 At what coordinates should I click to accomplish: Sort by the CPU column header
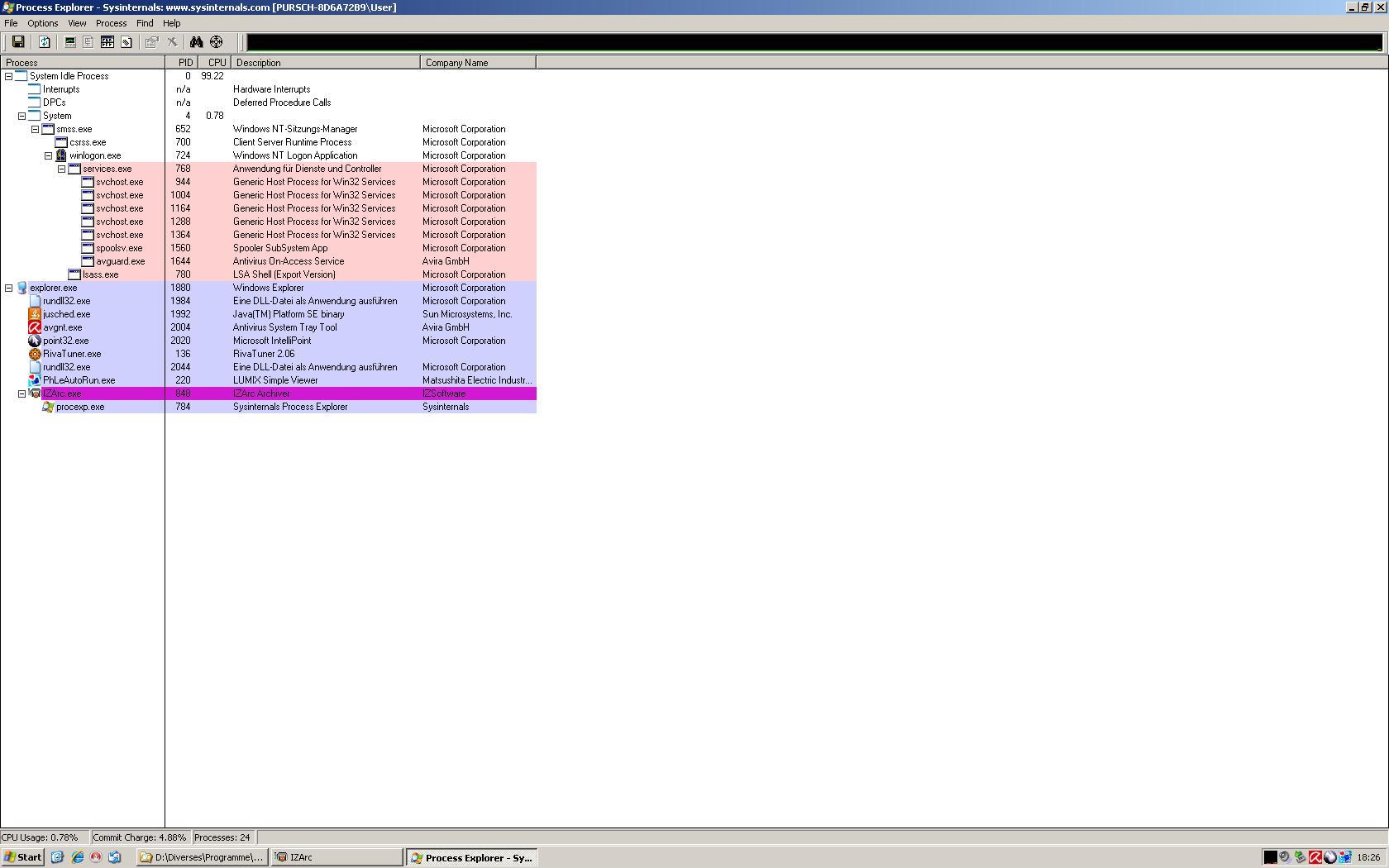214,63
